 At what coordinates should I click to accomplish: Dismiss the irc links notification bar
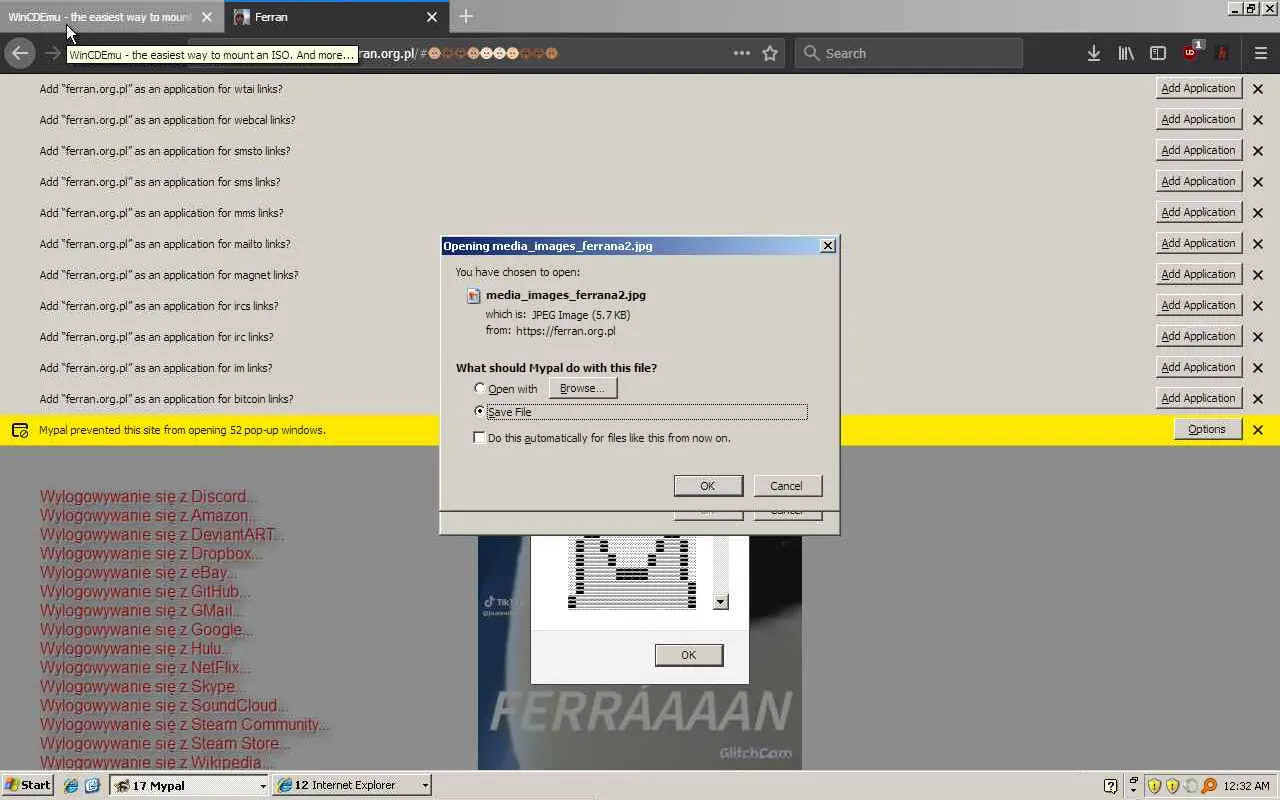[1258, 337]
